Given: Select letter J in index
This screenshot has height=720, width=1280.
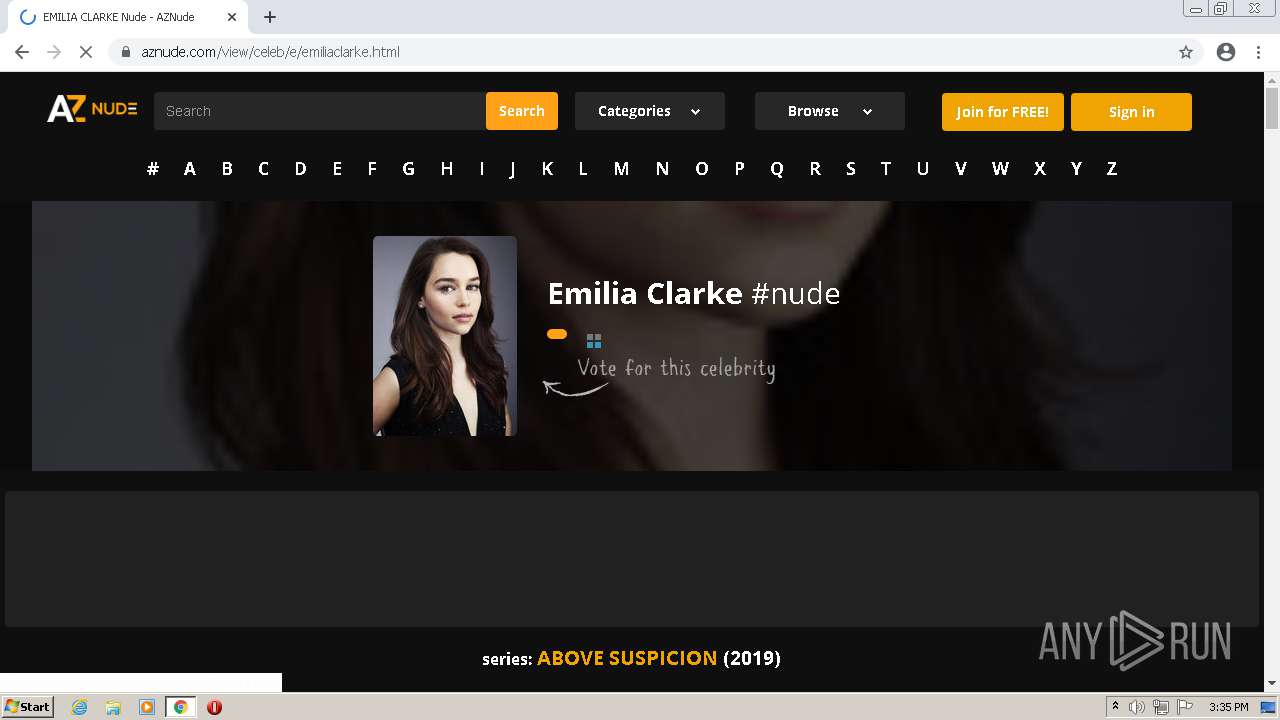Looking at the screenshot, I should [x=512, y=169].
